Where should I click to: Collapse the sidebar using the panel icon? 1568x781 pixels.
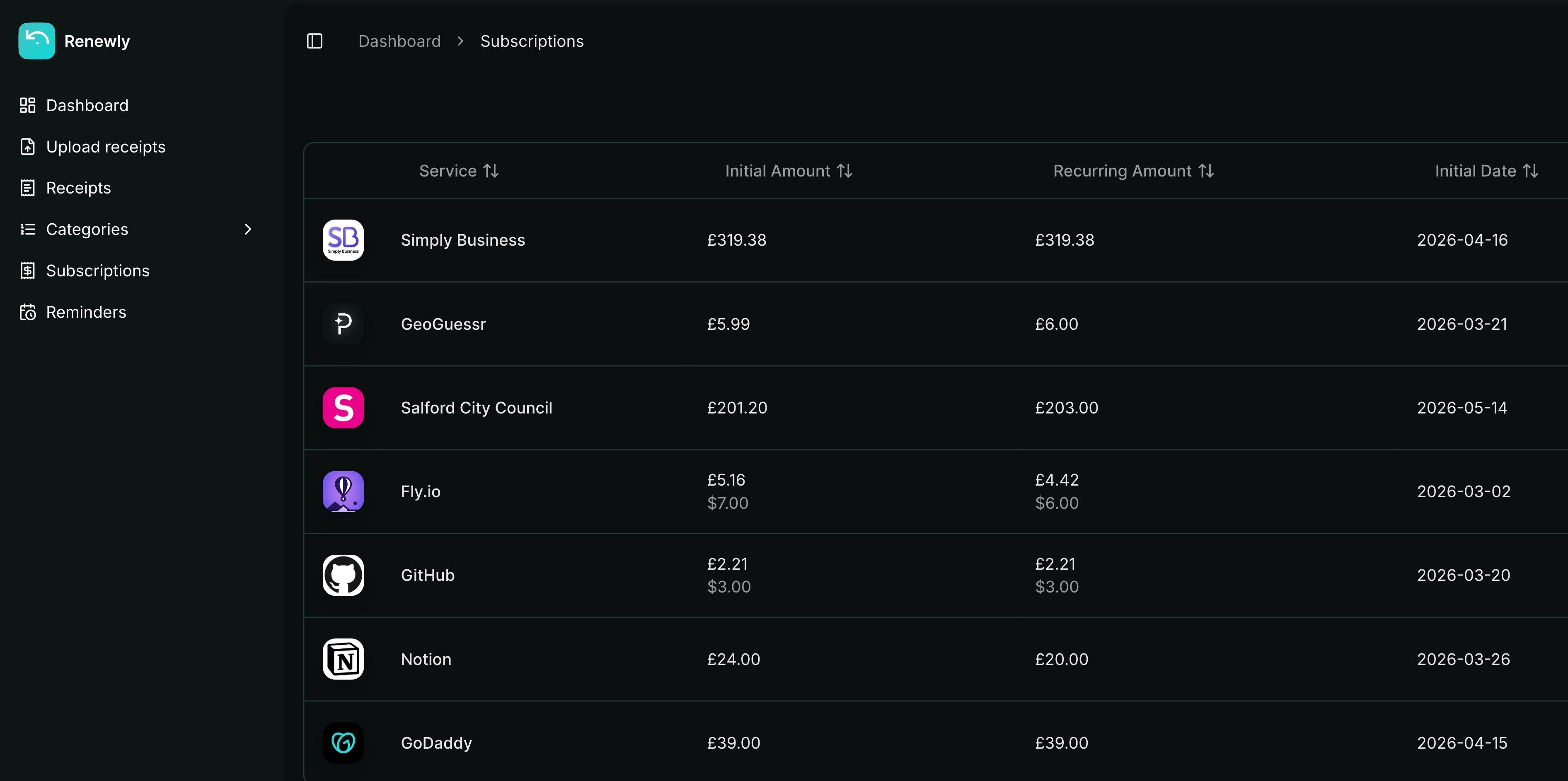coord(314,41)
